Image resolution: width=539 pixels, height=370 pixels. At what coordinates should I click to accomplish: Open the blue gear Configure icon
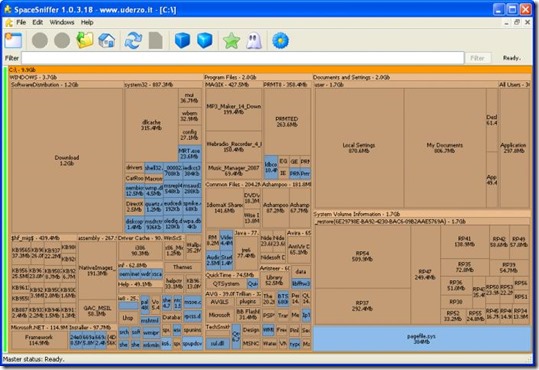click(280, 41)
